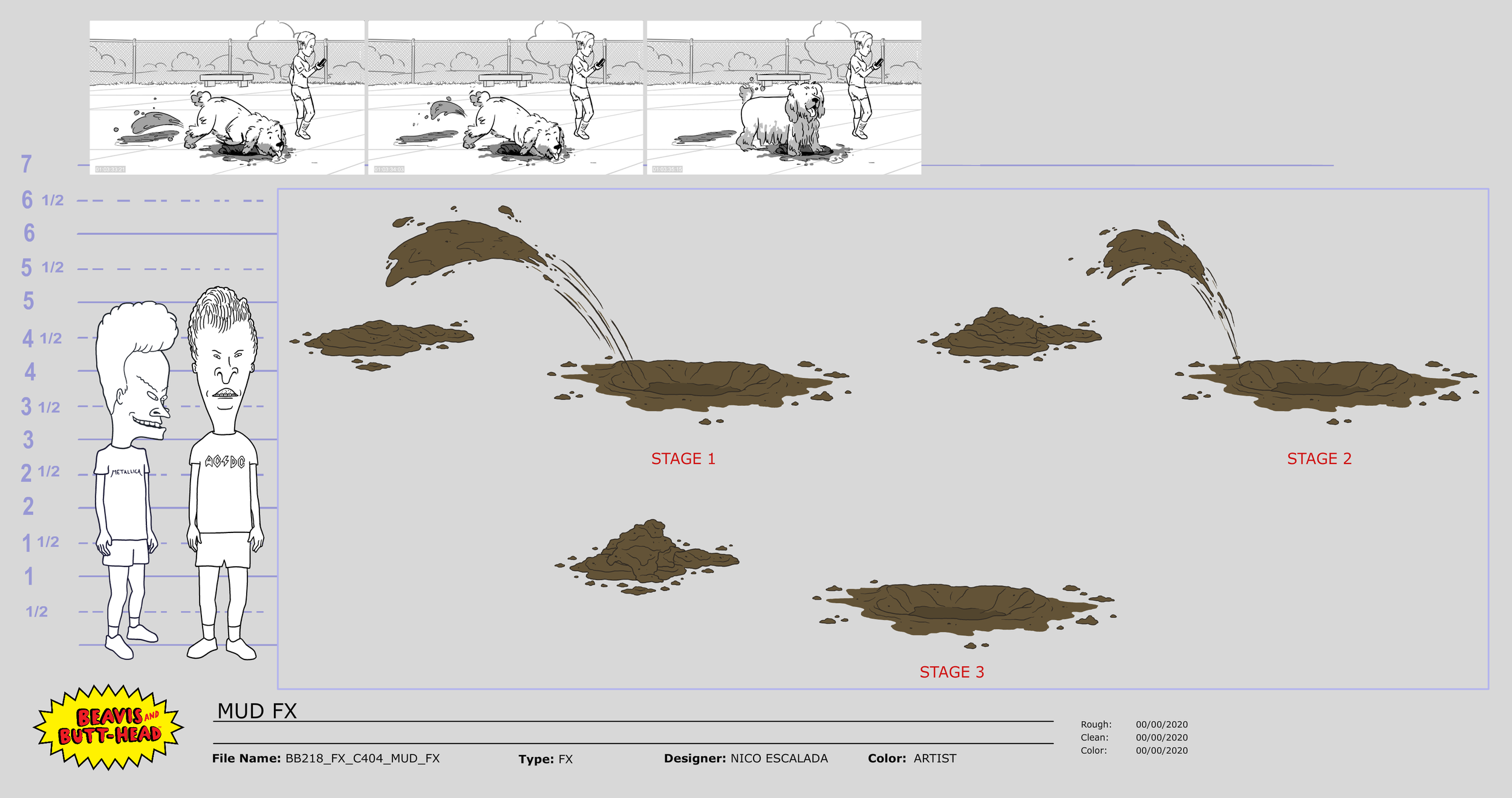Click the height chart number 7
1512x798 pixels.
point(27,164)
